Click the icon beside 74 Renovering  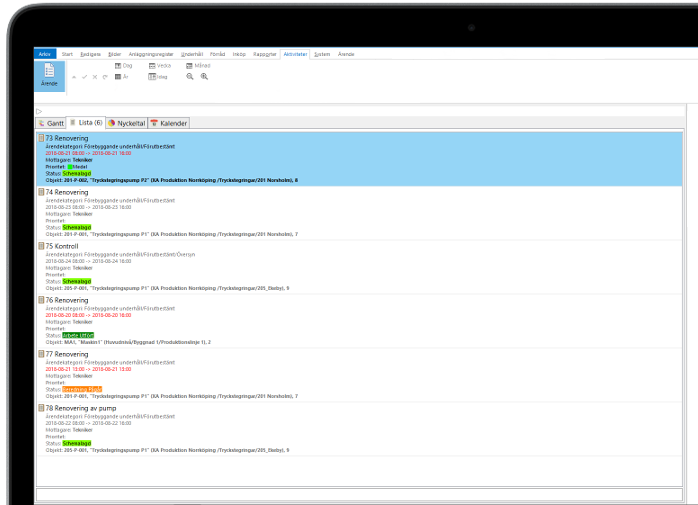pos(41,192)
